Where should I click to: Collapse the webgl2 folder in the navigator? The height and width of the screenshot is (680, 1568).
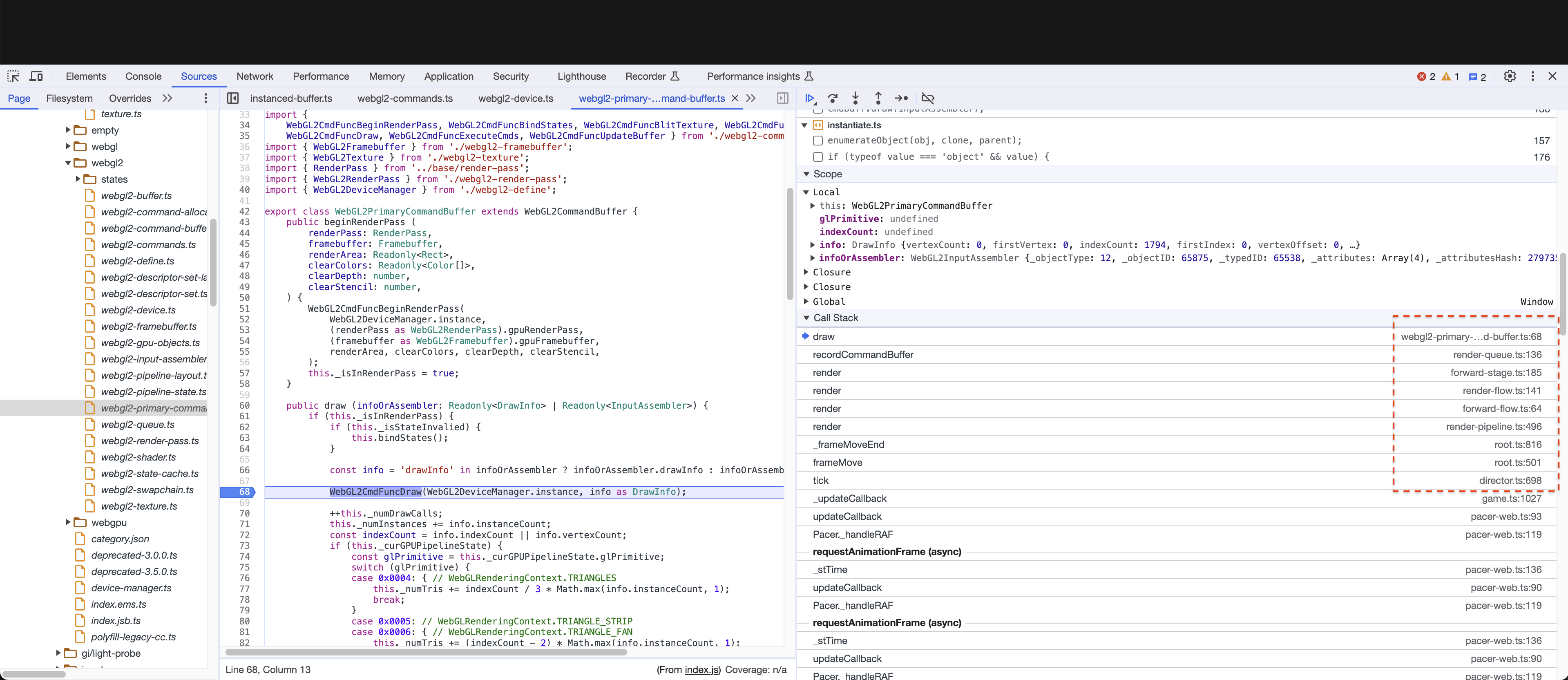coord(68,163)
